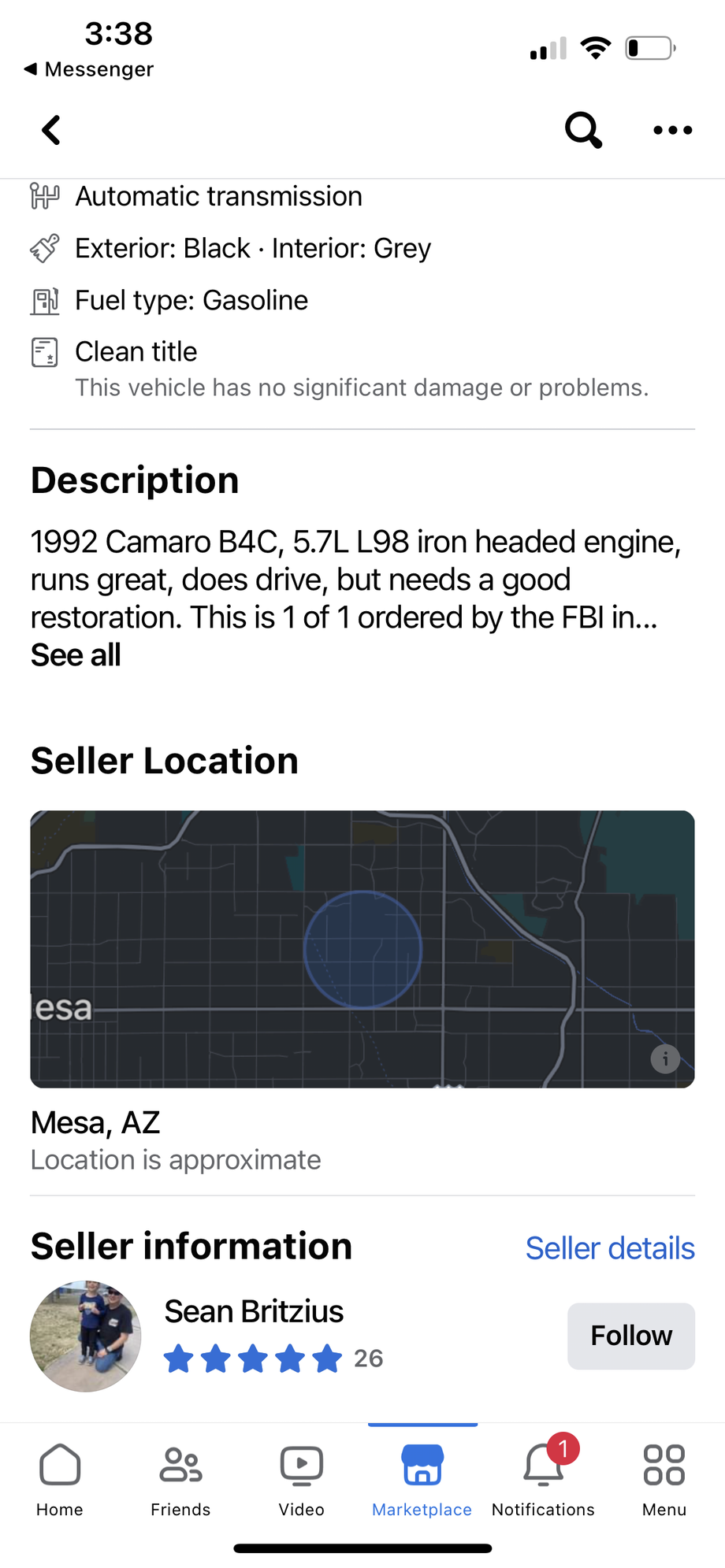Viewport: 725px width, 1568px height.
Task: Open the seller location map
Action: pos(362,949)
